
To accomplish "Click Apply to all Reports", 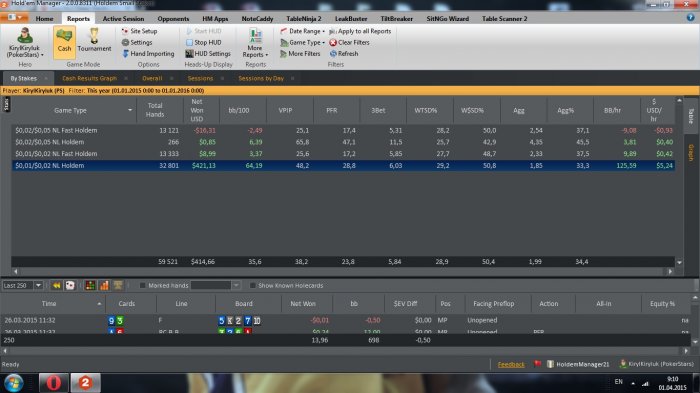I will (x=360, y=31).
